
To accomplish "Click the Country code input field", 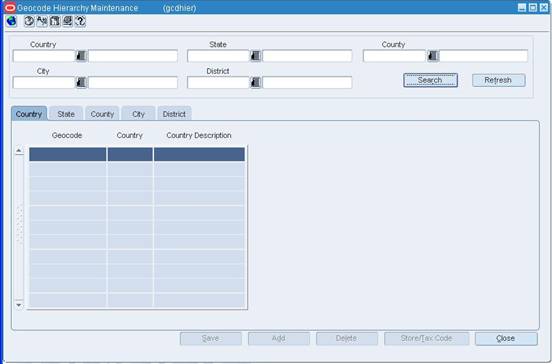I will (44, 56).
